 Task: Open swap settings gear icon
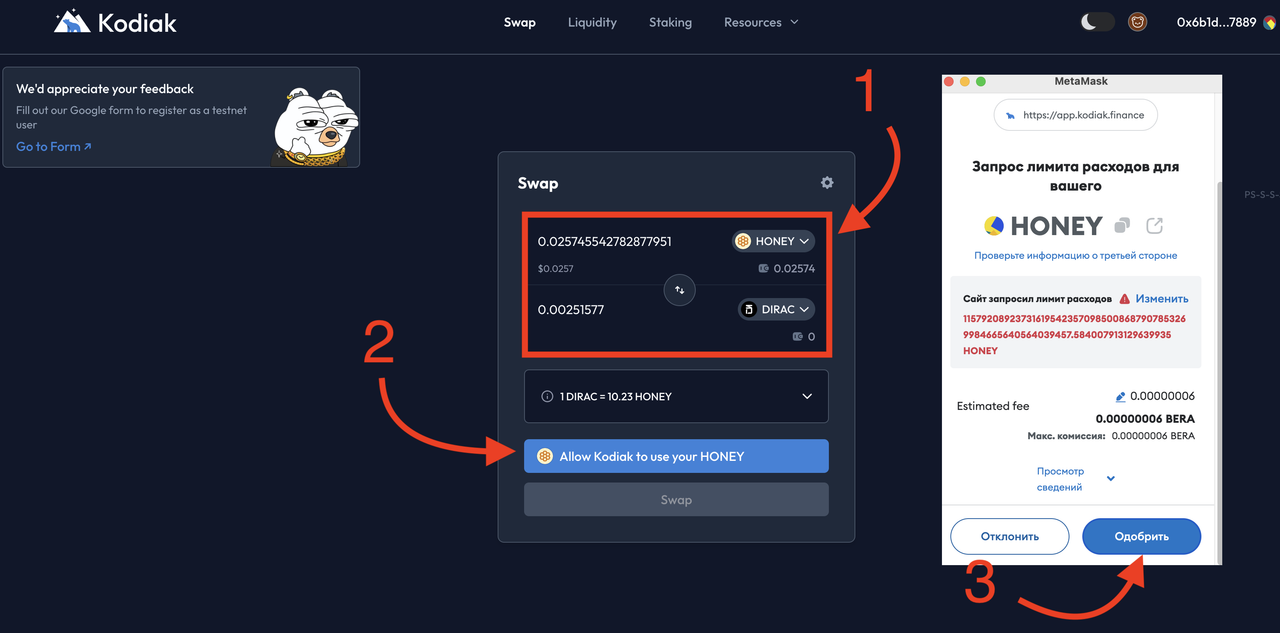click(827, 183)
